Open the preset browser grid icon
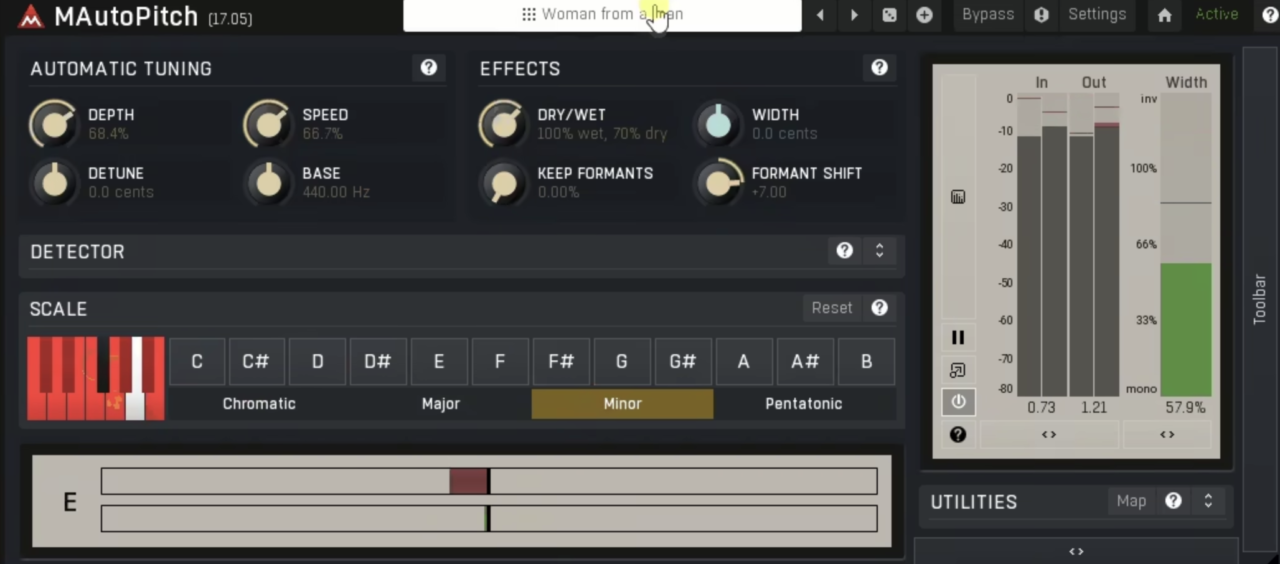This screenshot has width=1280, height=564. click(528, 14)
